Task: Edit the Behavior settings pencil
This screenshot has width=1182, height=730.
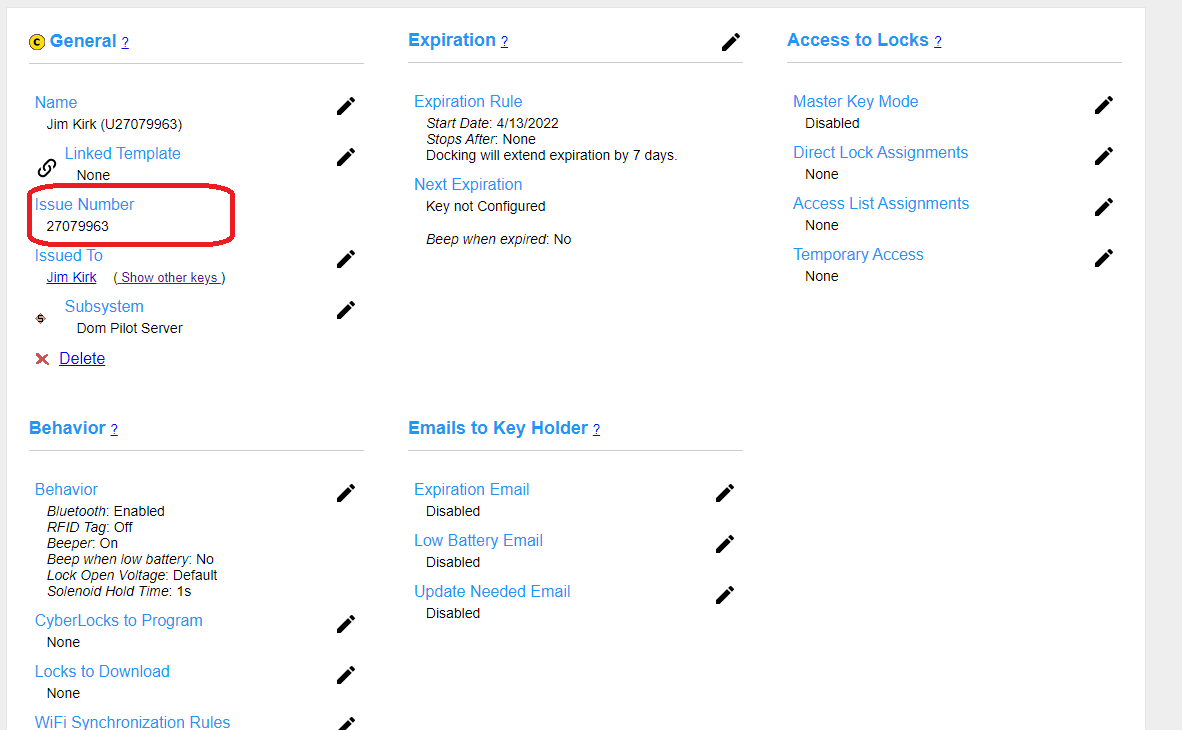Action: pyautogui.click(x=346, y=493)
